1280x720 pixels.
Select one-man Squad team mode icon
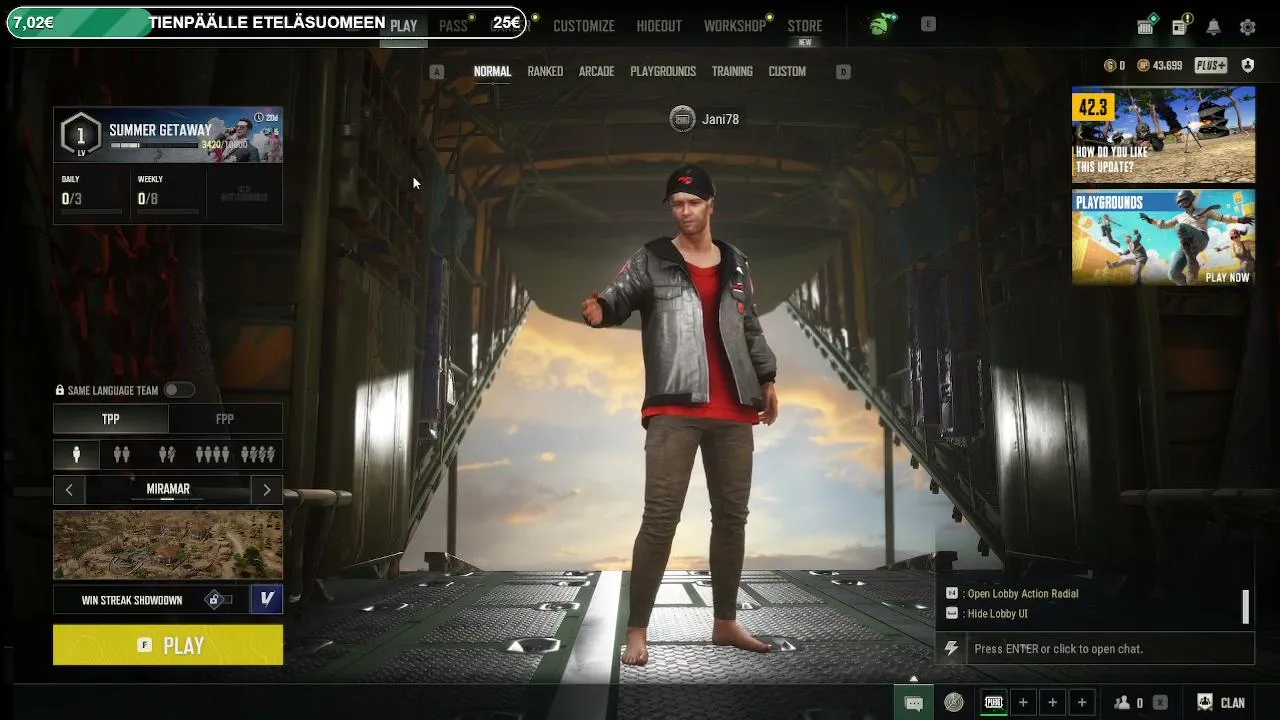(258, 455)
